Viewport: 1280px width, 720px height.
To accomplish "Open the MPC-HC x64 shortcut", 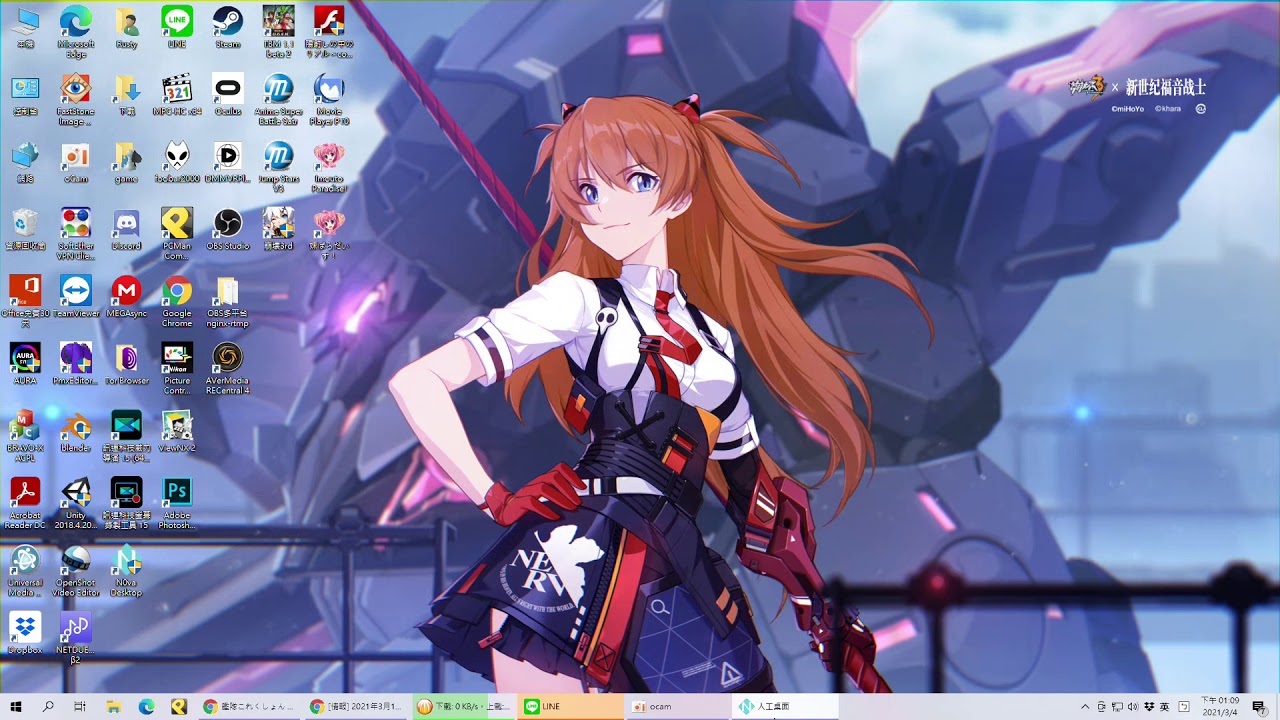I will (177, 96).
